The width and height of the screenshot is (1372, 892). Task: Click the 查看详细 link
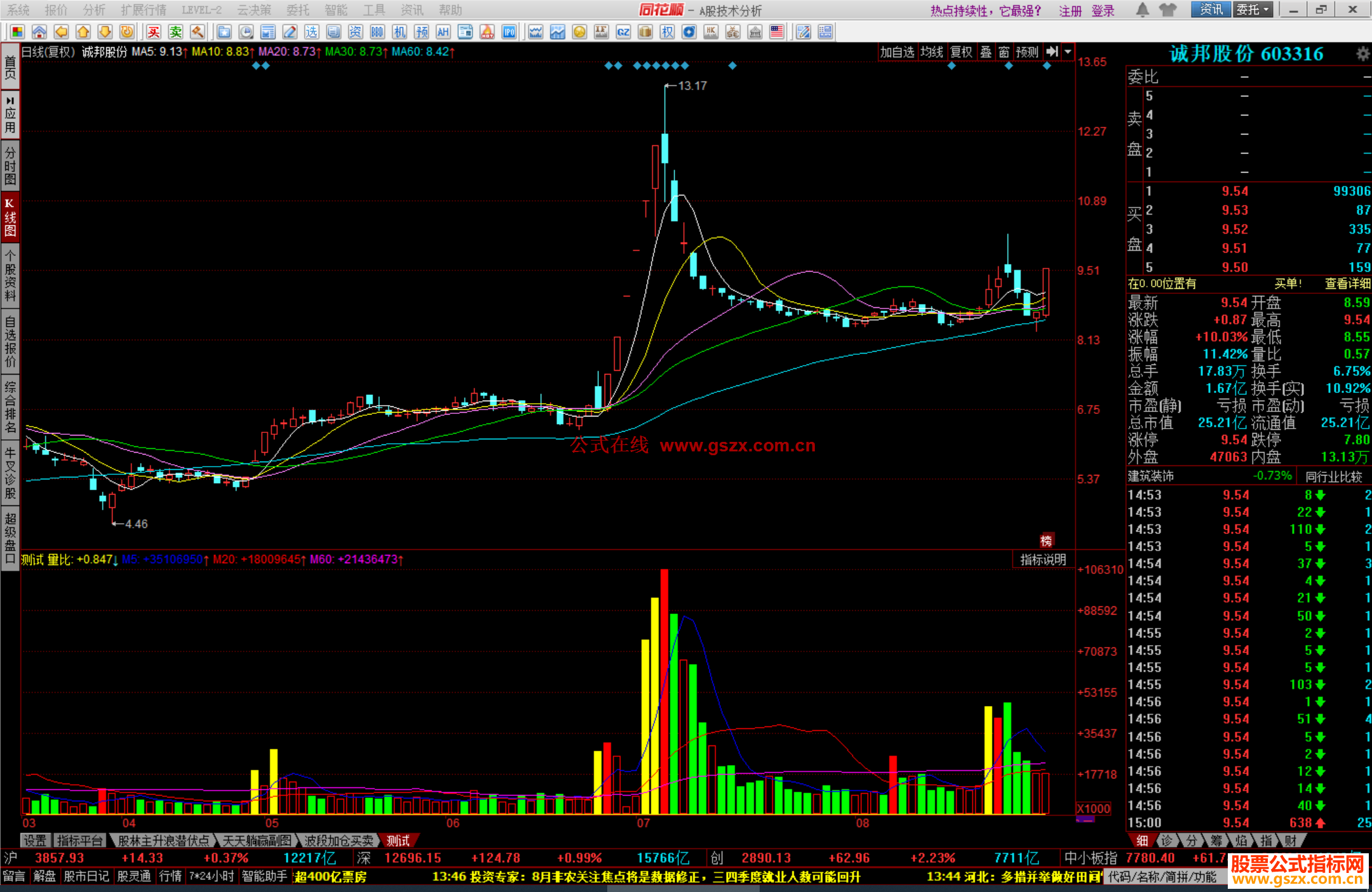(1347, 284)
